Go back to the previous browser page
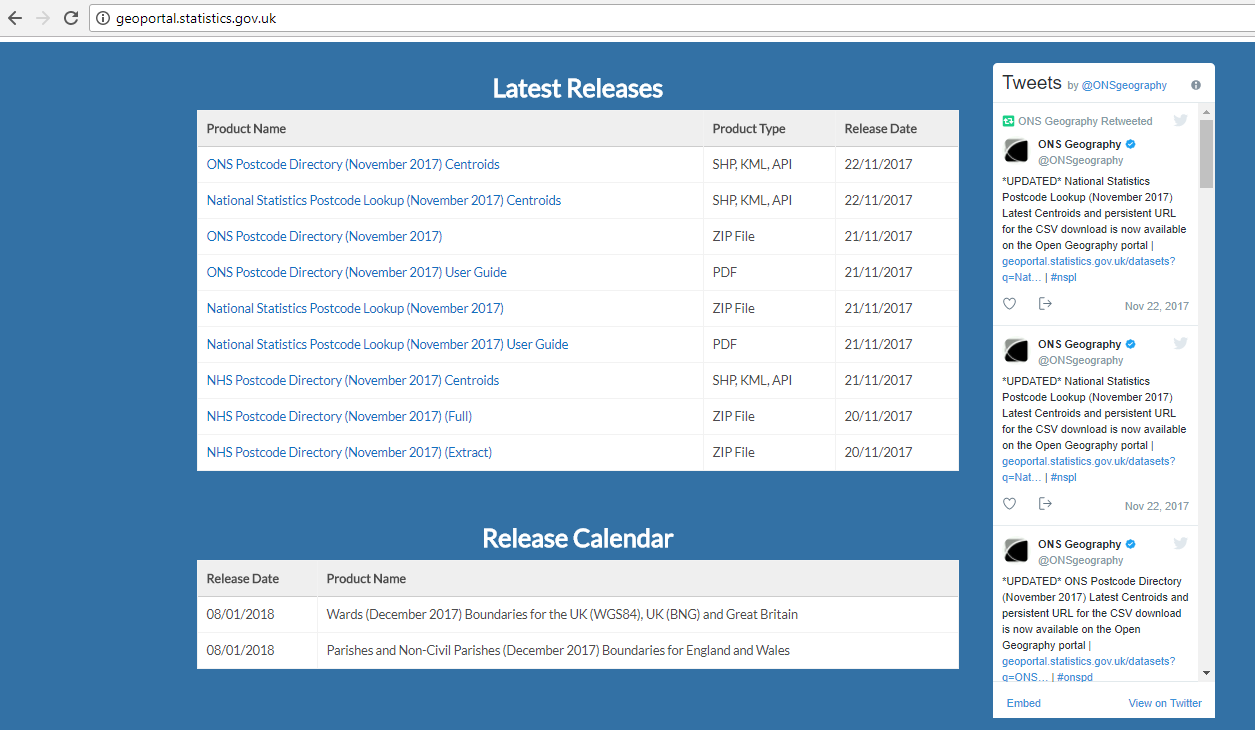The image size is (1255, 730). tap(15, 18)
